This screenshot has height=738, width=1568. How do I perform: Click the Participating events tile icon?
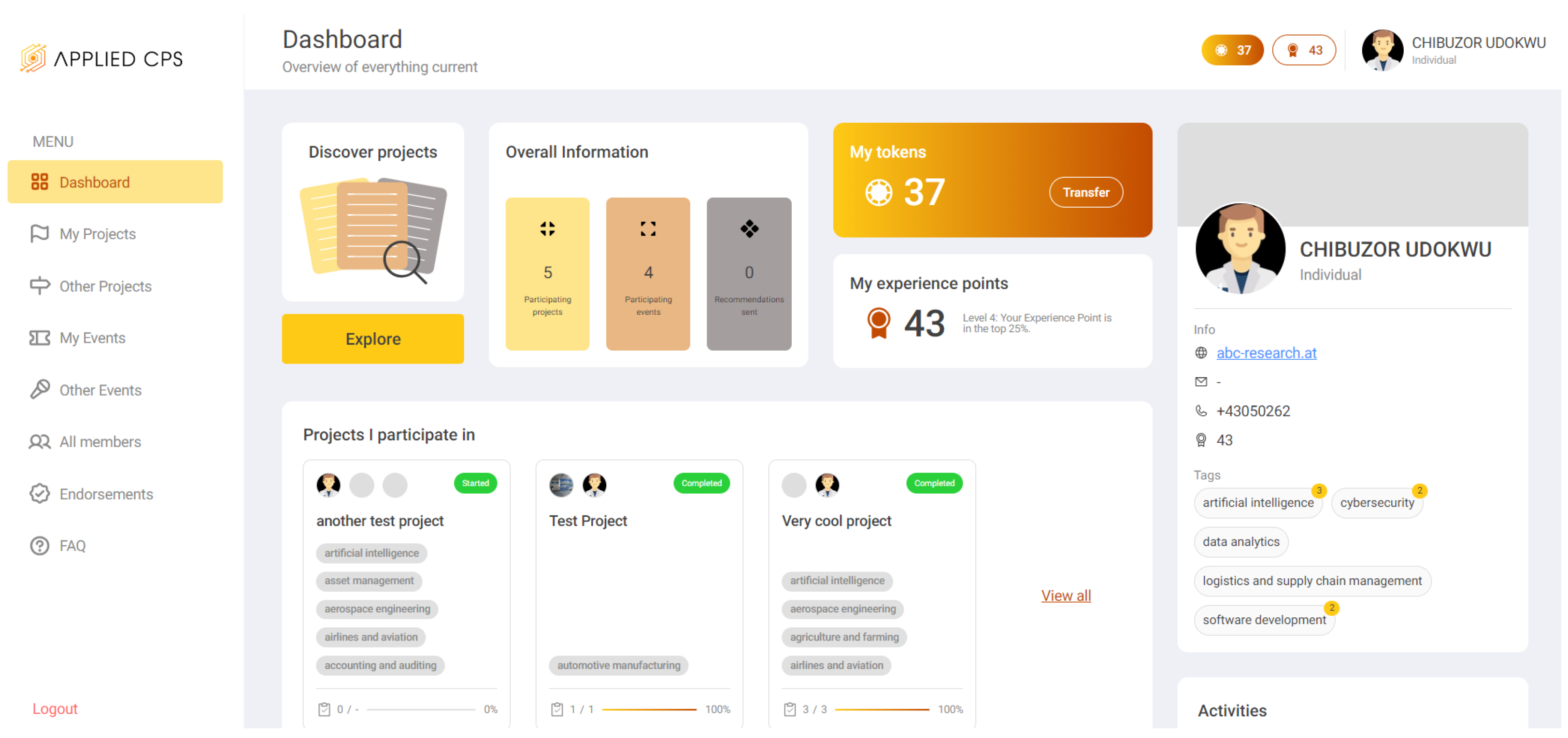coord(648,229)
